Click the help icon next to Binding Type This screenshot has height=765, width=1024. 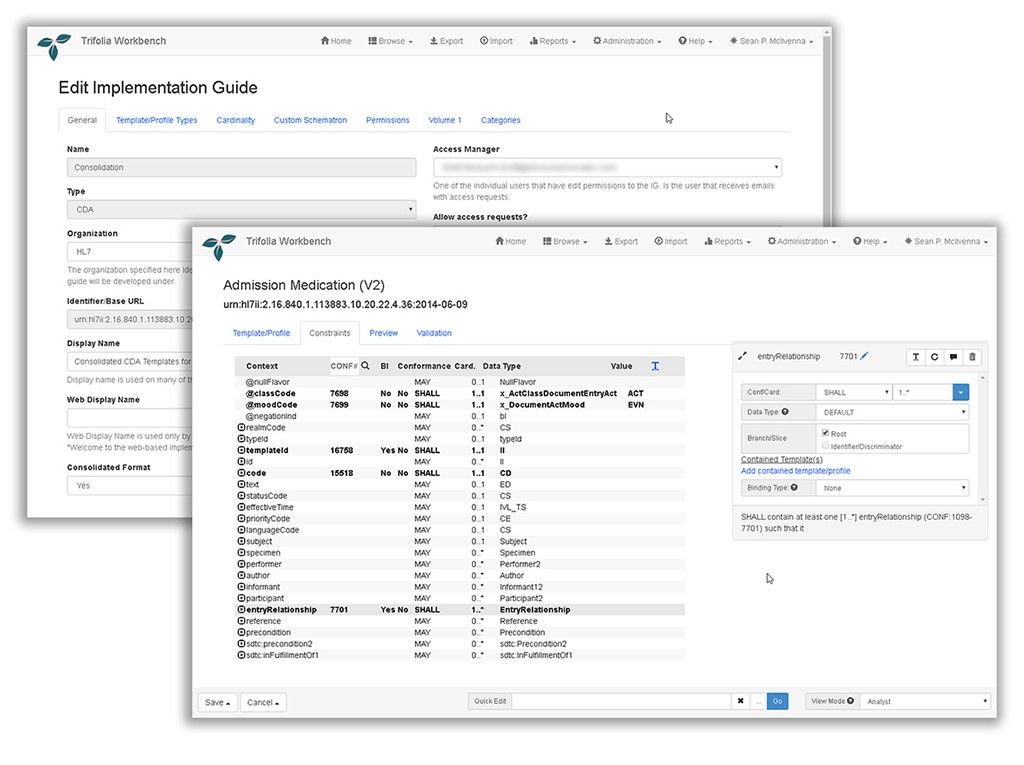point(794,487)
